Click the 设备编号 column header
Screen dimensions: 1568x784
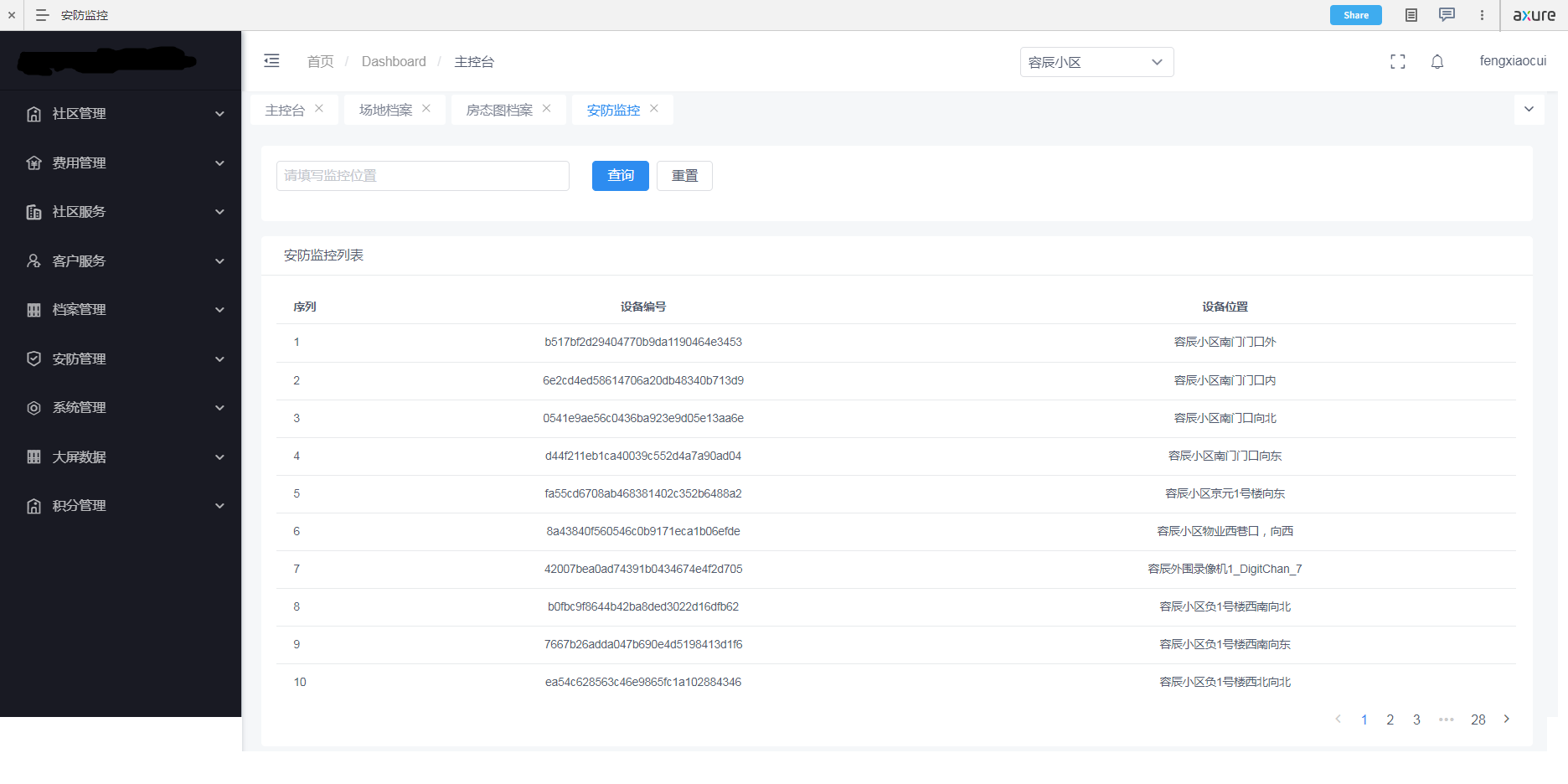tap(643, 307)
